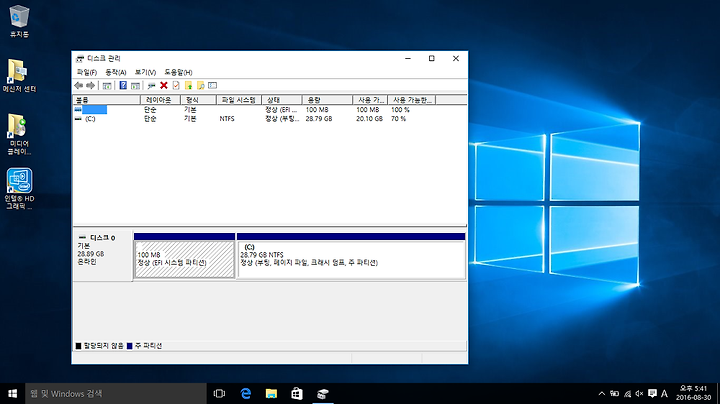Sort by the 레이아웃 column header
This screenshot has width=720, height=404.
click(x=160, y=100)
